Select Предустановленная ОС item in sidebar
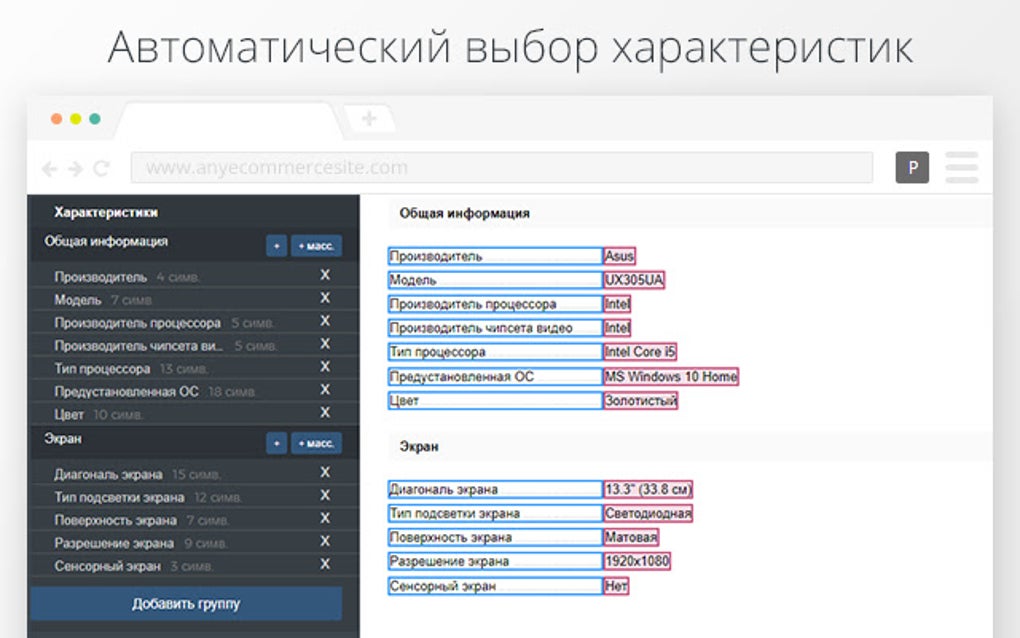This screenshot has height=638, width=1020. coord(126,392)
